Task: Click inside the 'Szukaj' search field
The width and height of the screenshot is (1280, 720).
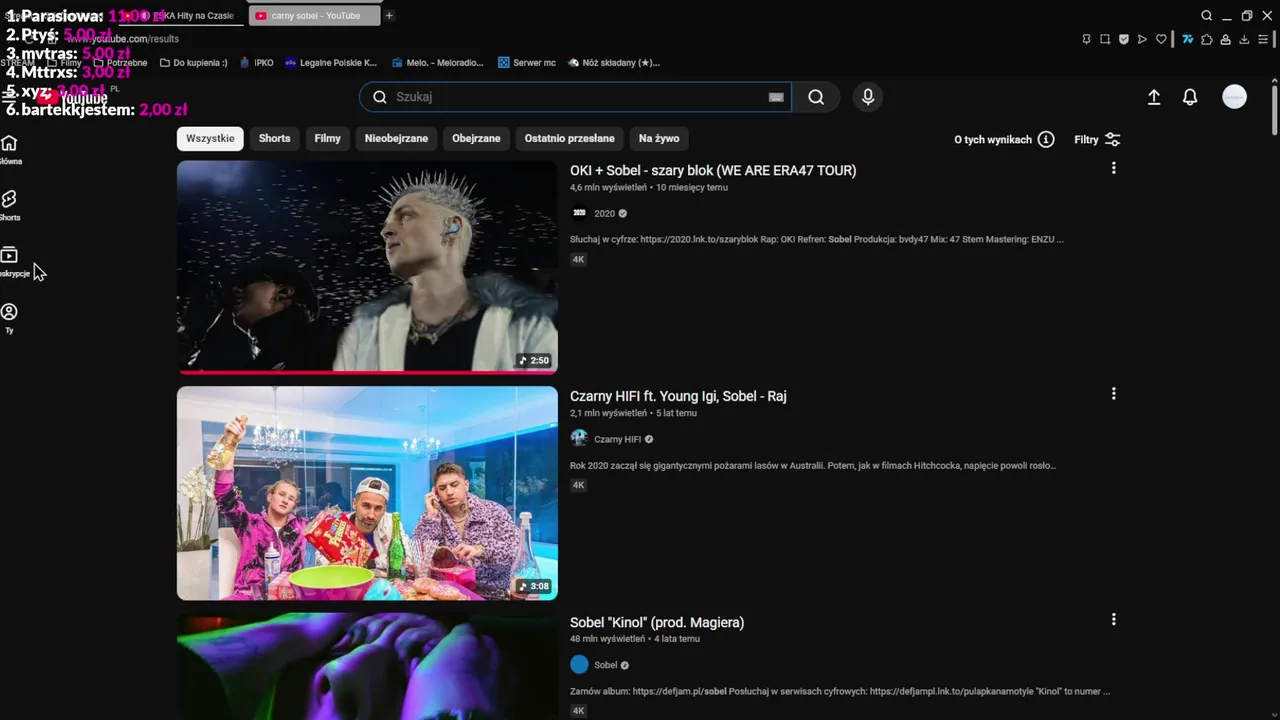Action: tap(575, 97)
